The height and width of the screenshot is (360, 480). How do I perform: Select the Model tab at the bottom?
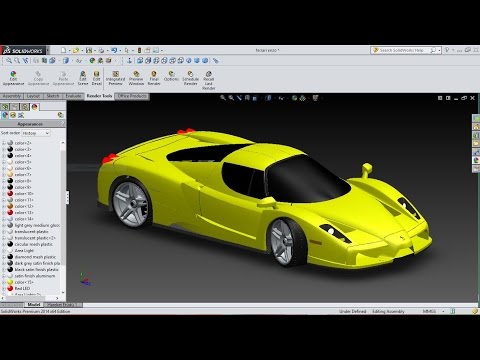pos(34,305)
